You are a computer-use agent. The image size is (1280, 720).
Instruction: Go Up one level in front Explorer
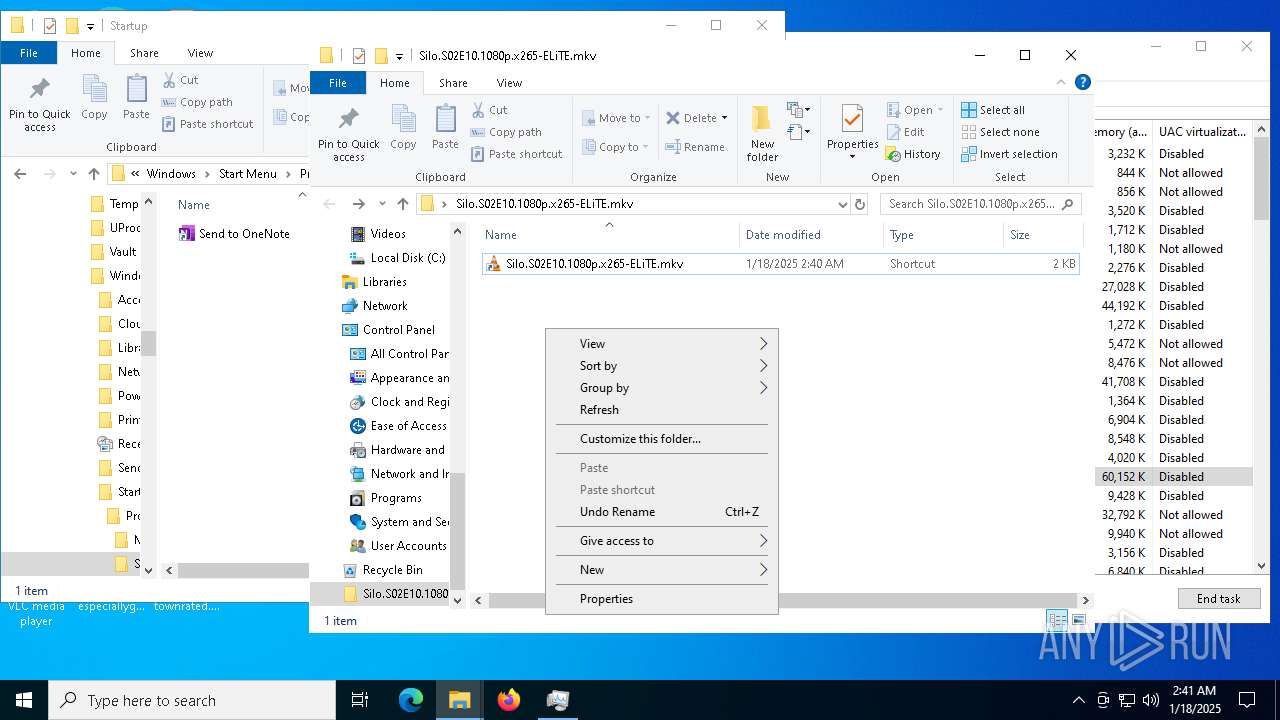(x=403, y=204)
